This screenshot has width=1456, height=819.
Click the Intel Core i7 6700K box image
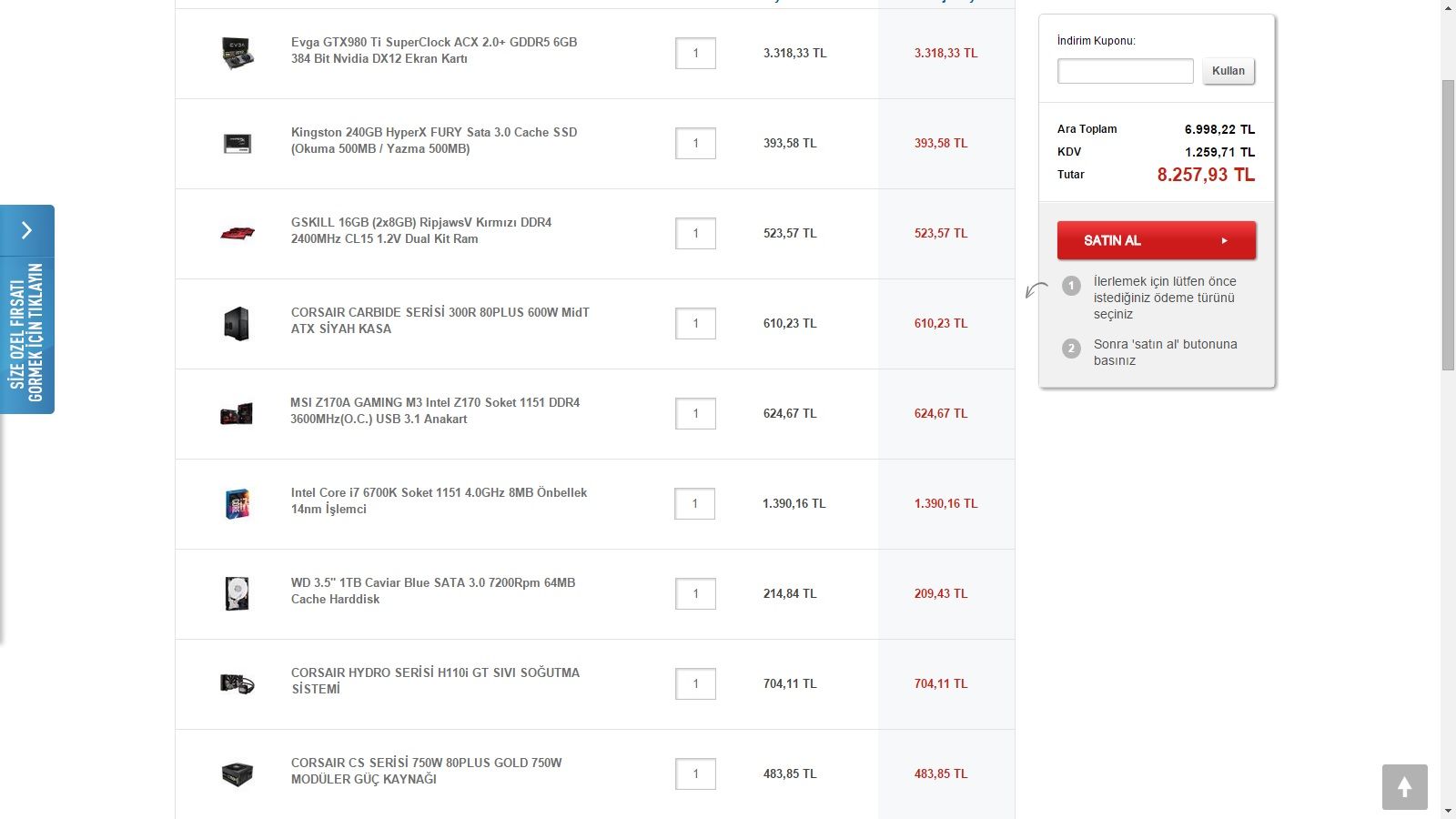pyautogui.click(x=237, y=503)
